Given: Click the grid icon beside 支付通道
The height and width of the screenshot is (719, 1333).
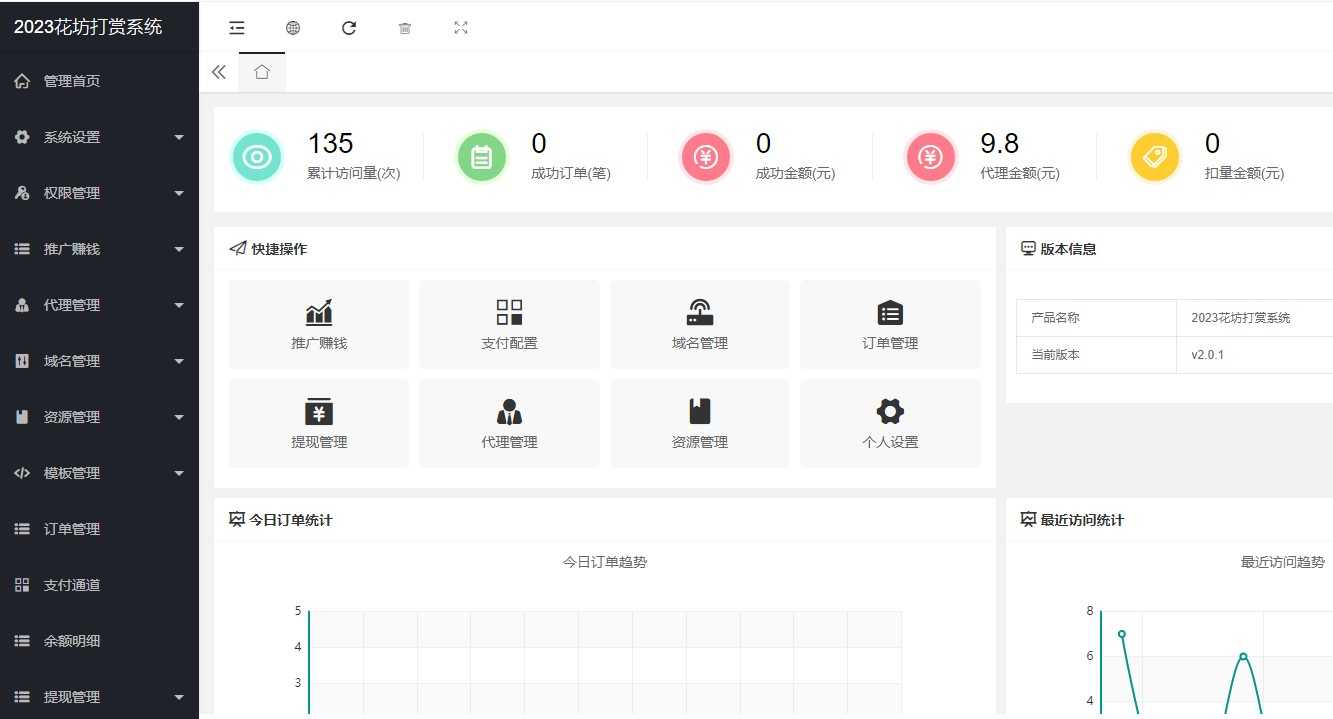Looking at the screenshot, I should click(x=22, y=585).
